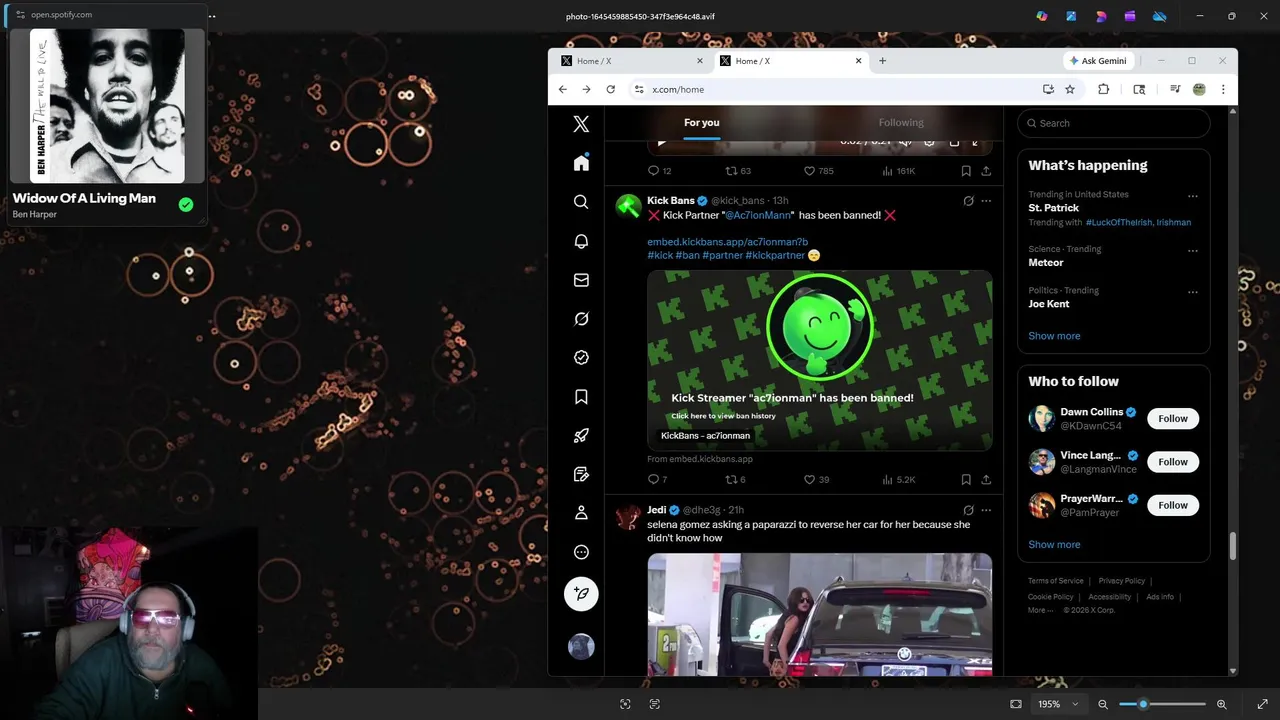Screen dimensions: 1280x720
Task: Open the Selena Gomez video thumbnail
Action: coord(820,615)
